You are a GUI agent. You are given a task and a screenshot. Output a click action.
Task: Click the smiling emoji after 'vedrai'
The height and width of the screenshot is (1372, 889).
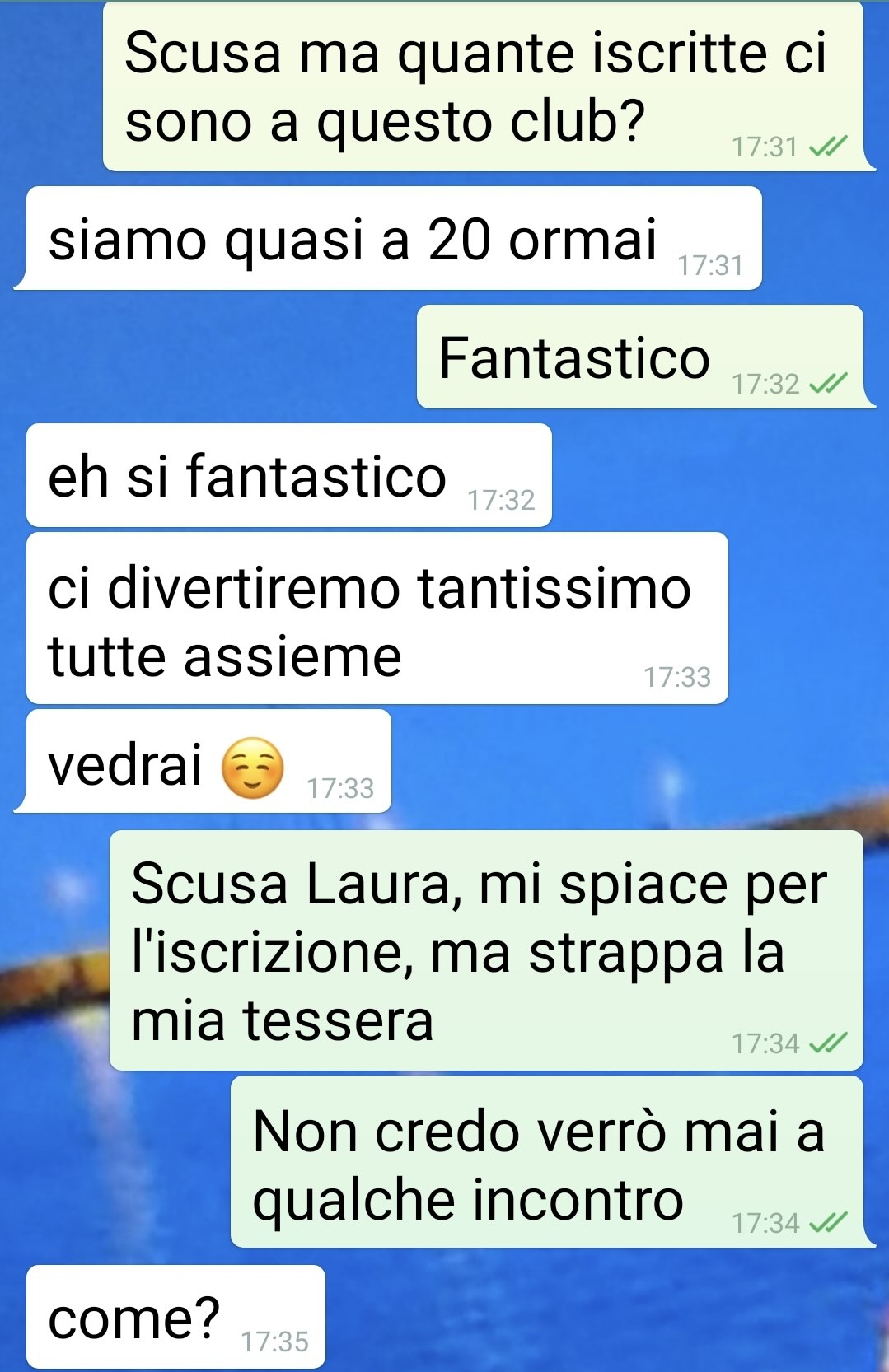tap(253, 768)
